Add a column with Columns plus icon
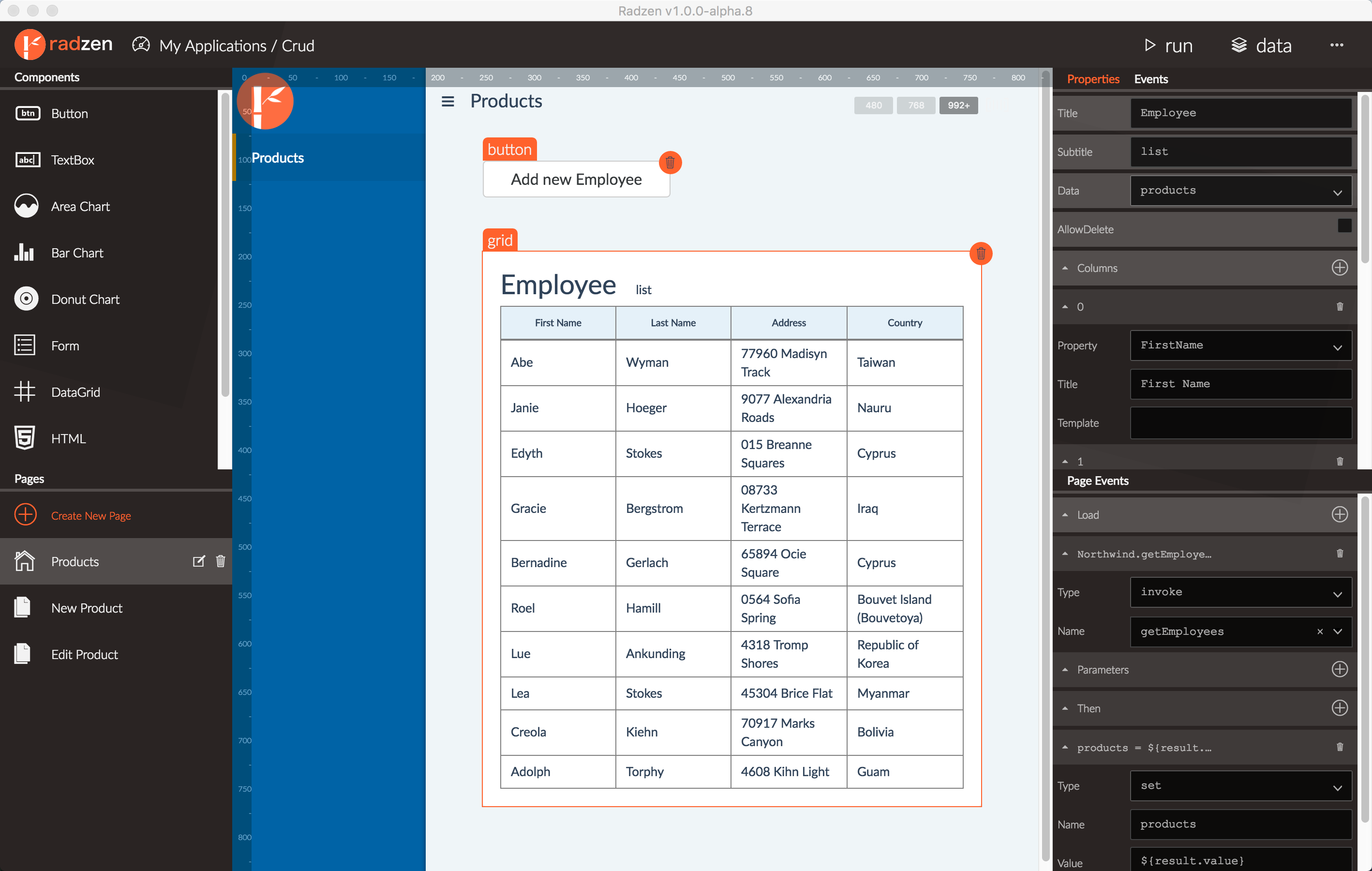The height and width of the screenshot is (871, 1372). pyautogui.click(x=1340, y=268)
